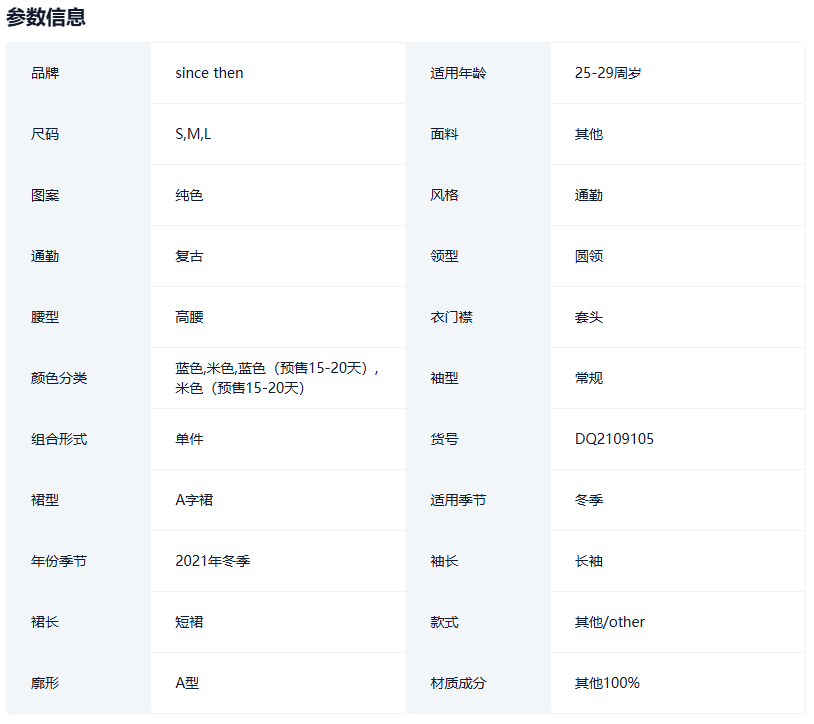Click the size value S,M,L
The height and width of the screenshot is (724, 814).
[193, 134]
